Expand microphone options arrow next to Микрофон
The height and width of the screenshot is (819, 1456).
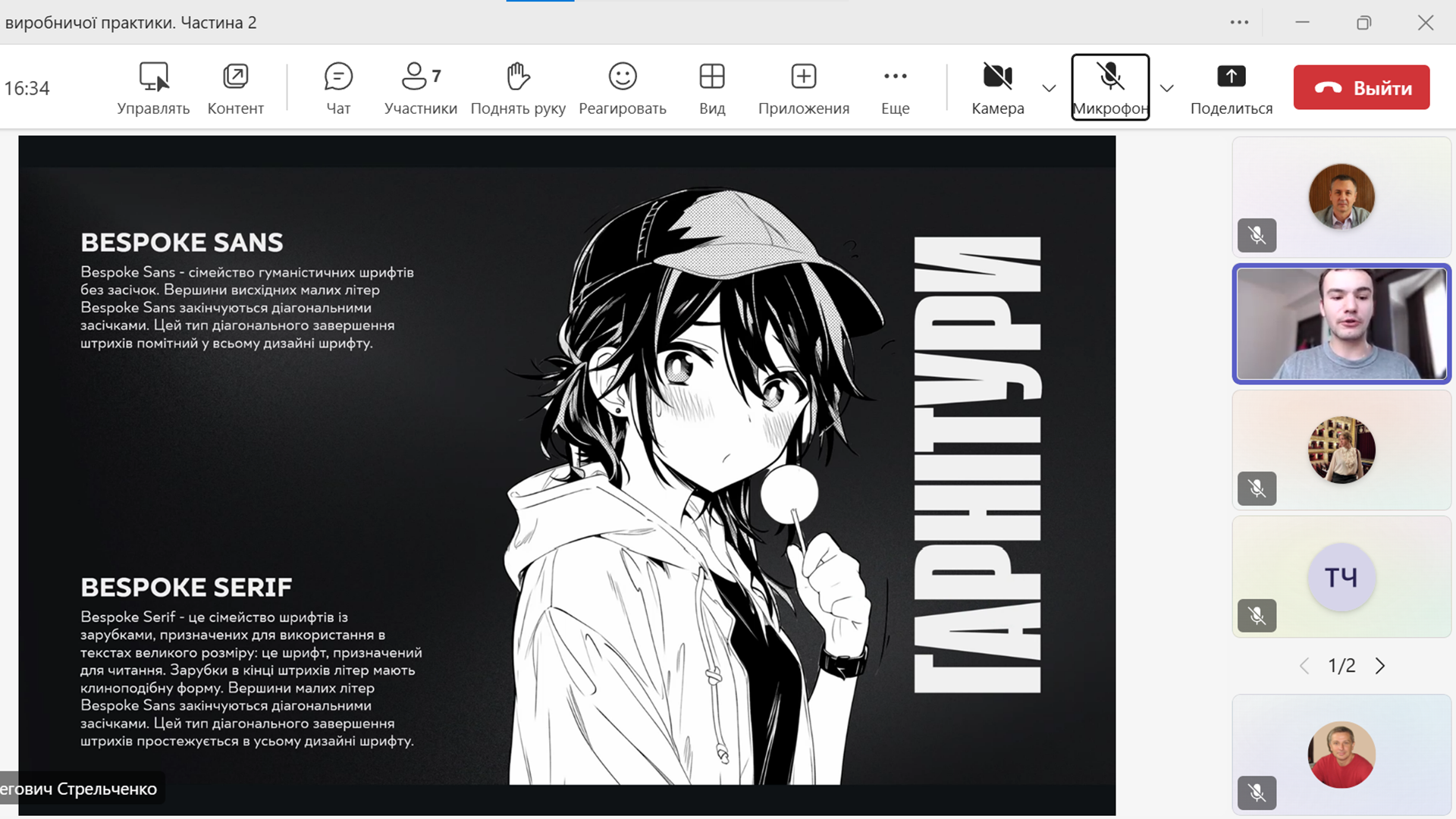1167,89
